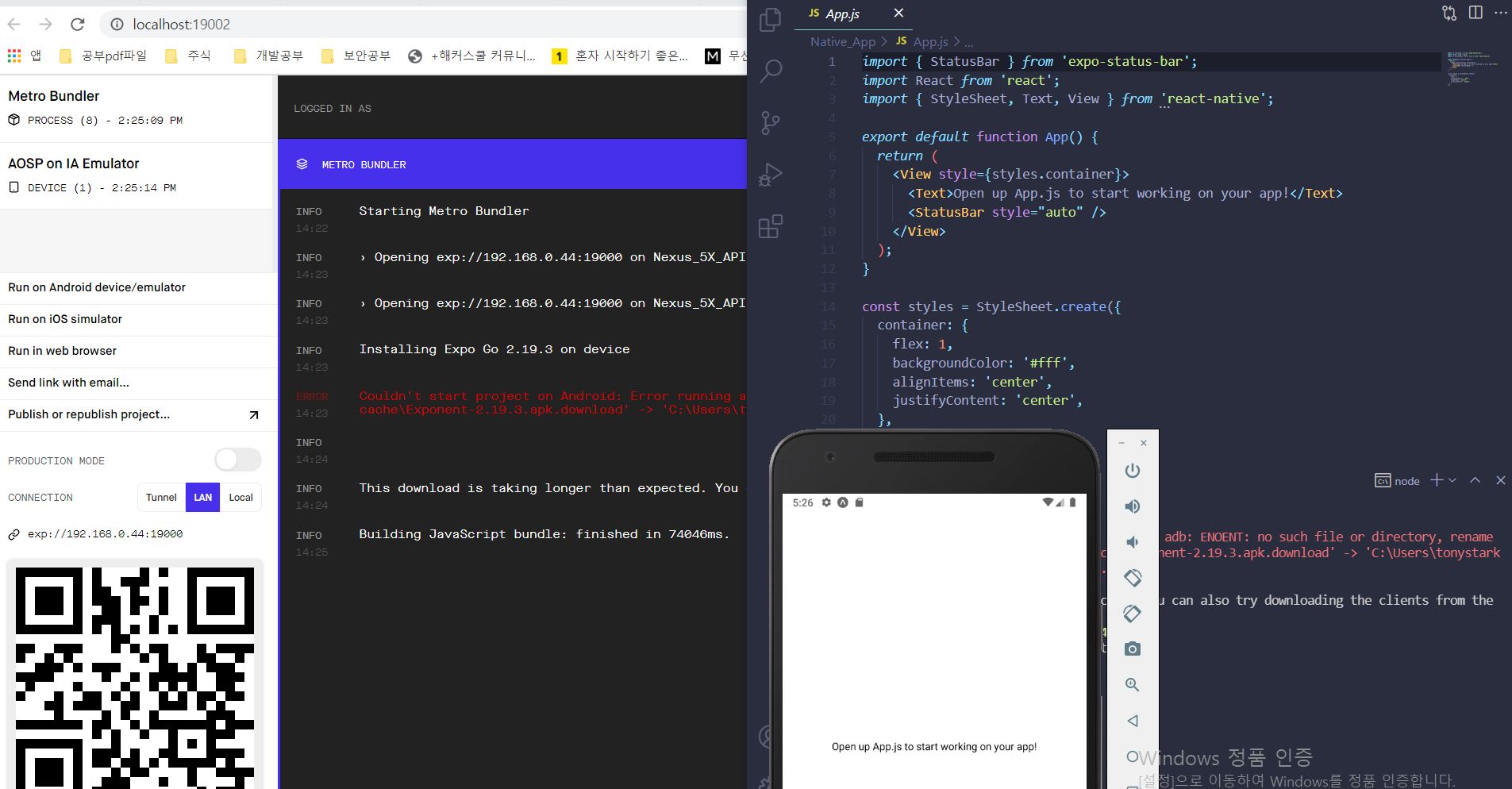Screen dimensions: 1512x789
Task: Open VS Code Source Control view
Action: coord(770,123)
